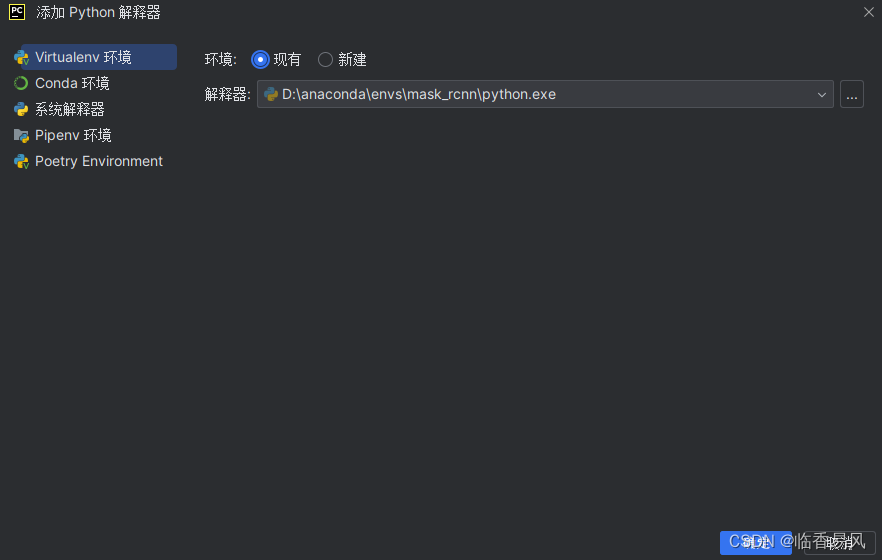Click the Pipenv folder icon
Viewport: 882px width, 560px height.
pyautogui.click(x=21, y=136)
